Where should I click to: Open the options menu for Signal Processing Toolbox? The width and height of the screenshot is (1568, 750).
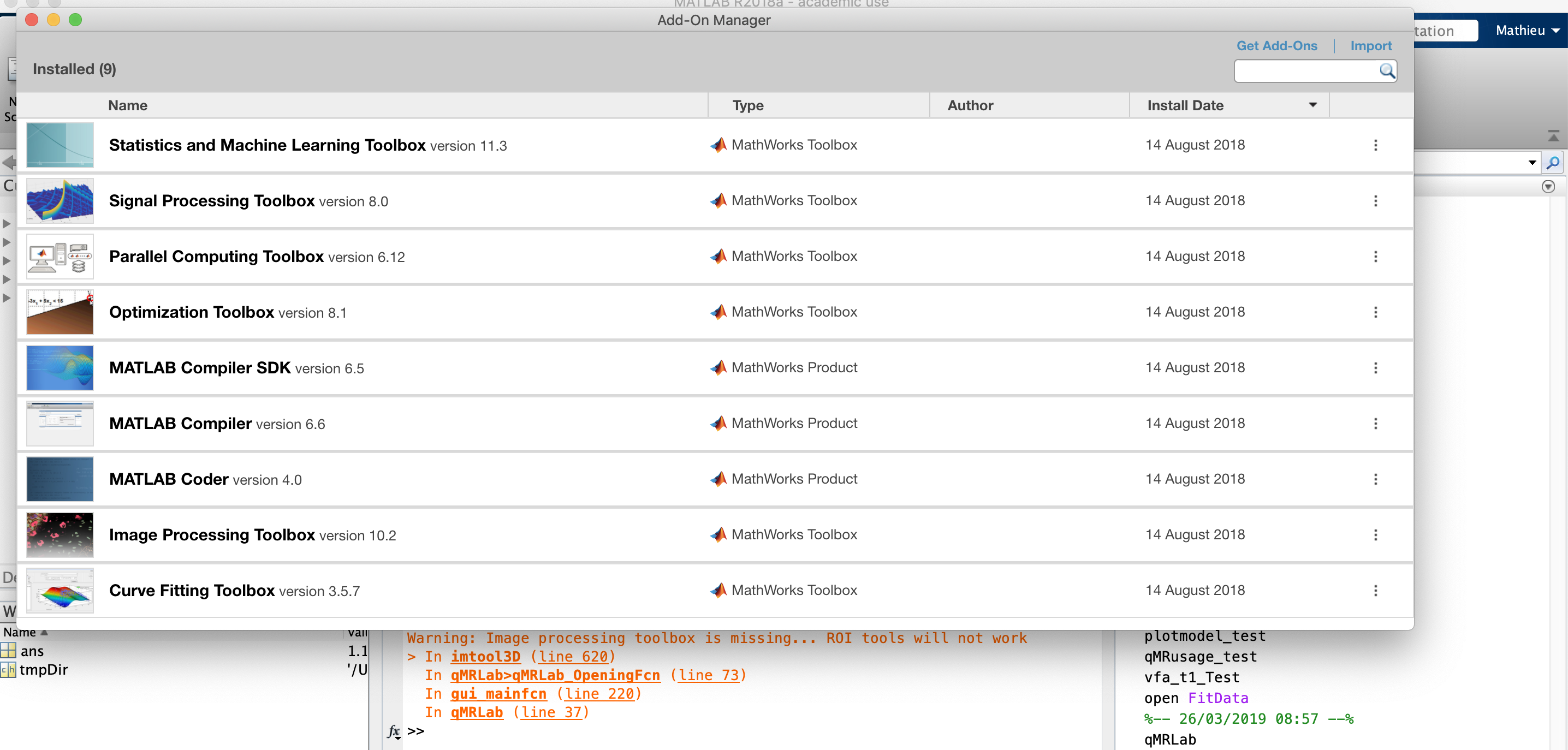pos(1375,201)
